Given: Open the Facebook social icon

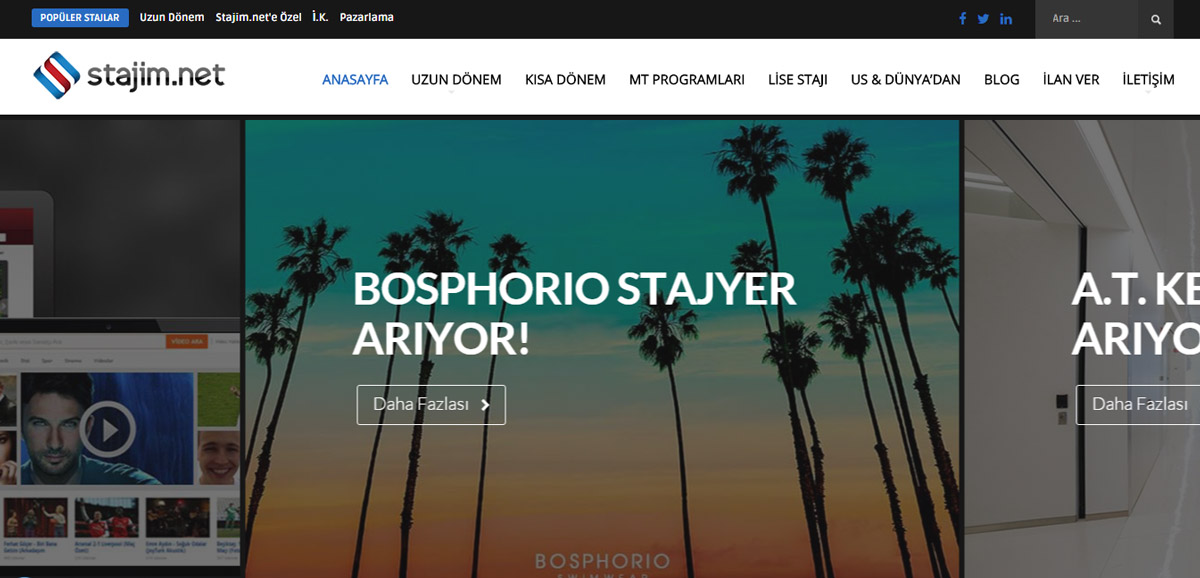Looking at the screenshot, I should (963, 18).
